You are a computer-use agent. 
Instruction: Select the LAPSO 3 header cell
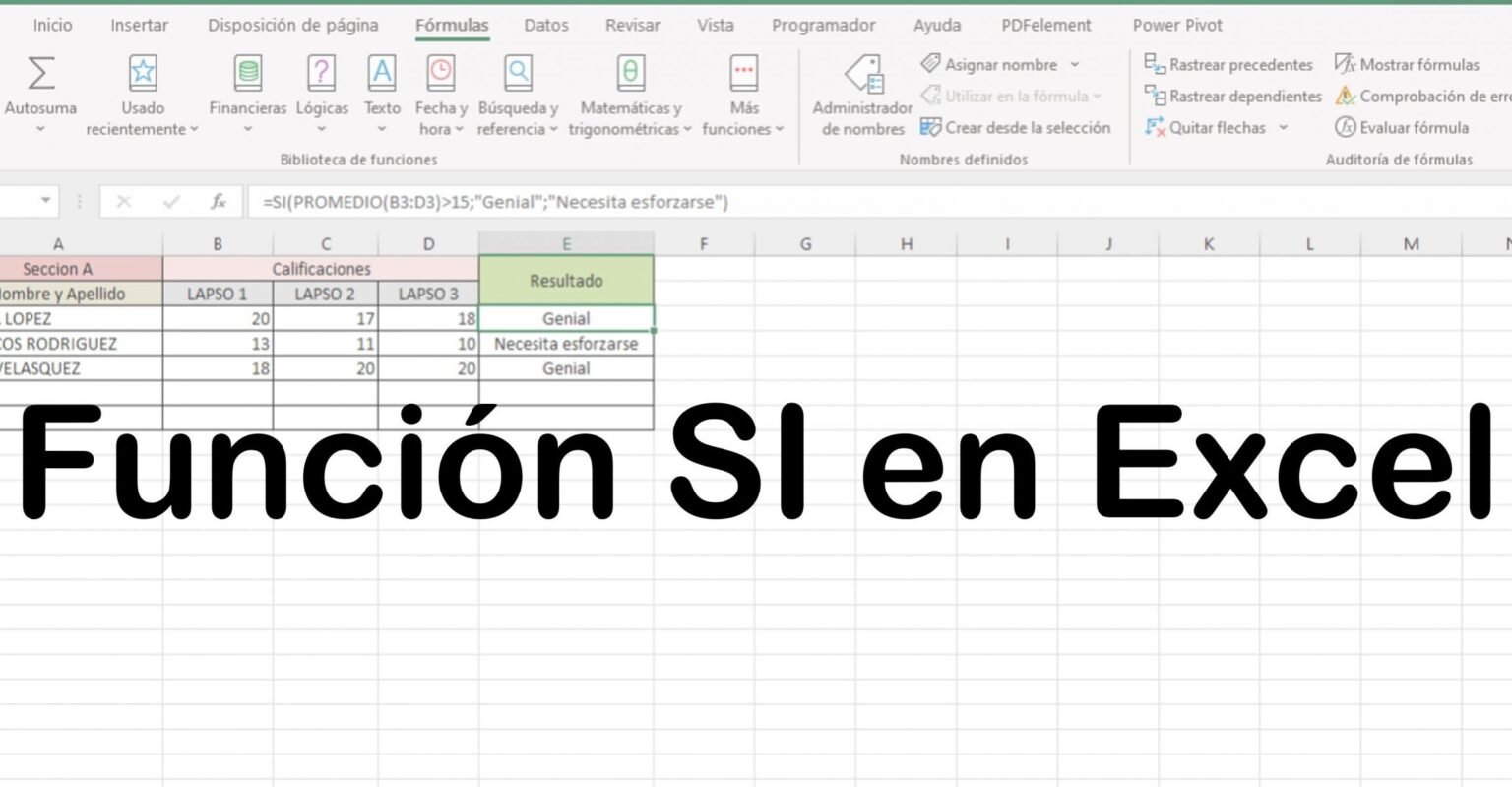pos(428,294)
